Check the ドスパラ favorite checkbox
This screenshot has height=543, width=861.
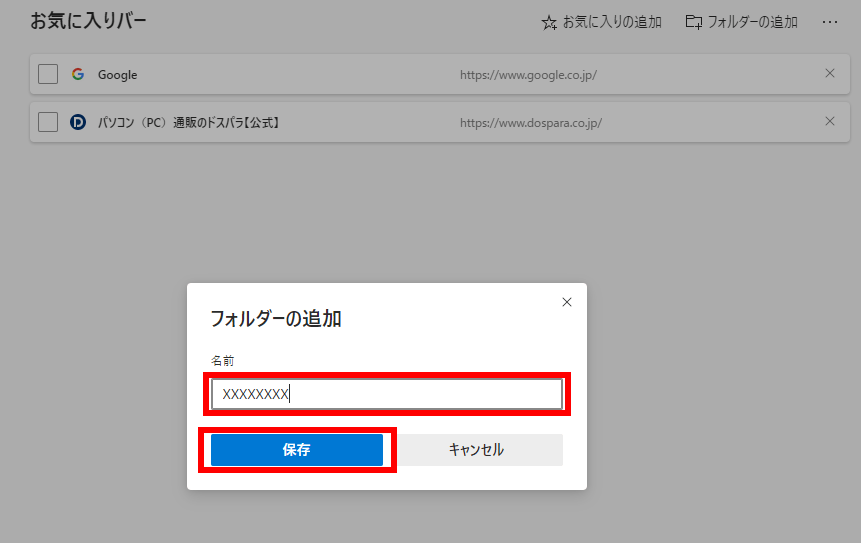click(48, 122)
